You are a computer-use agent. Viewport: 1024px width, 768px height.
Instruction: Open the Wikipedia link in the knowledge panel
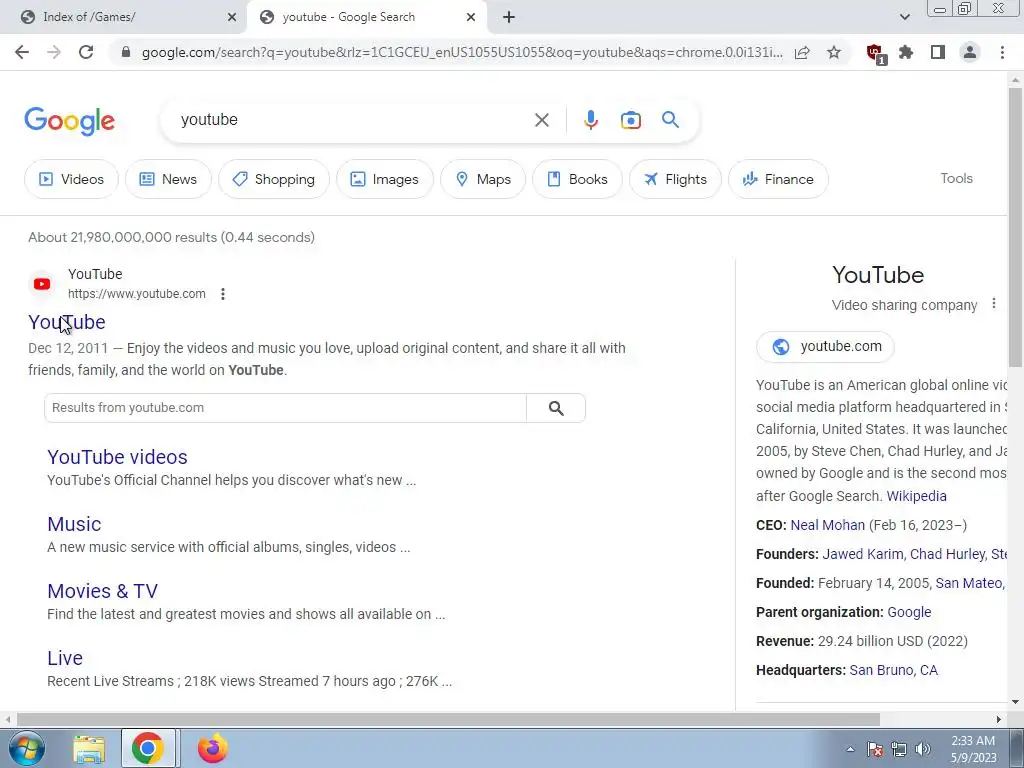916,496
